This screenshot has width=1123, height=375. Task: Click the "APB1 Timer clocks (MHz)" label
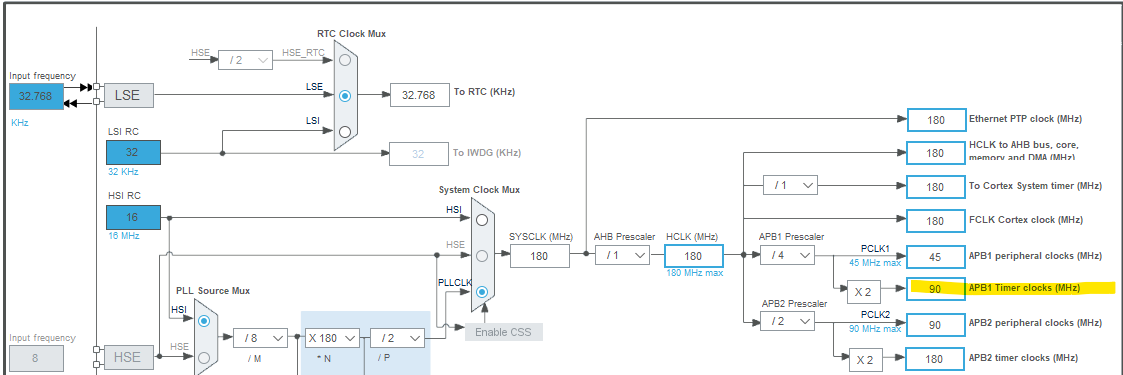(1024, 288)
